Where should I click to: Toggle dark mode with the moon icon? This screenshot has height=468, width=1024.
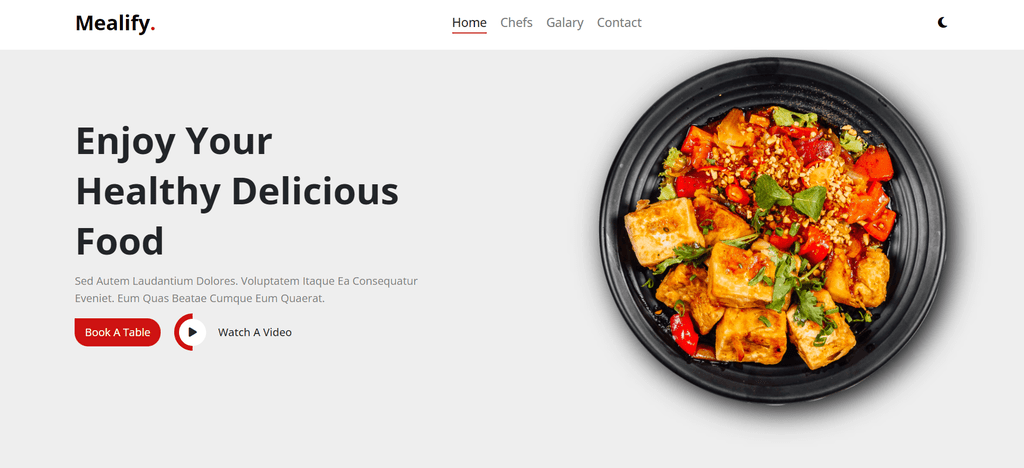[942, 23]
